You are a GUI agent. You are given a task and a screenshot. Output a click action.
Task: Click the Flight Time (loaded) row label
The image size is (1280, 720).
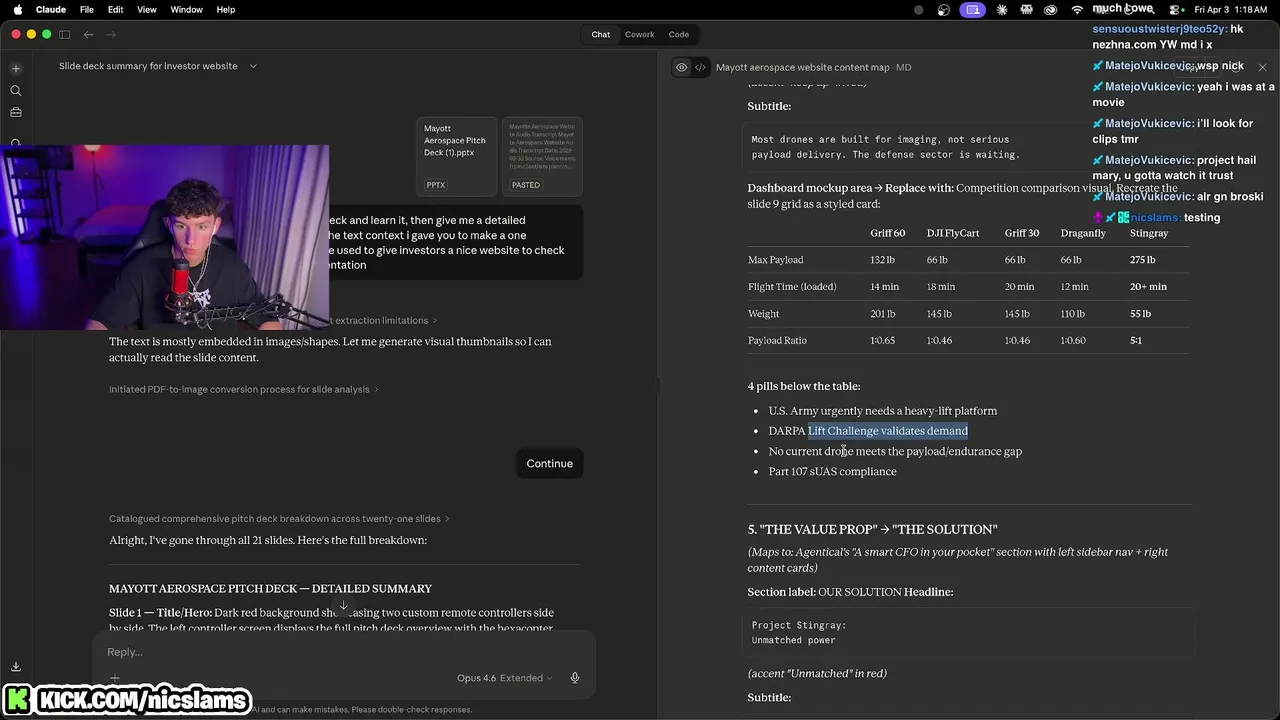(792, 287)
